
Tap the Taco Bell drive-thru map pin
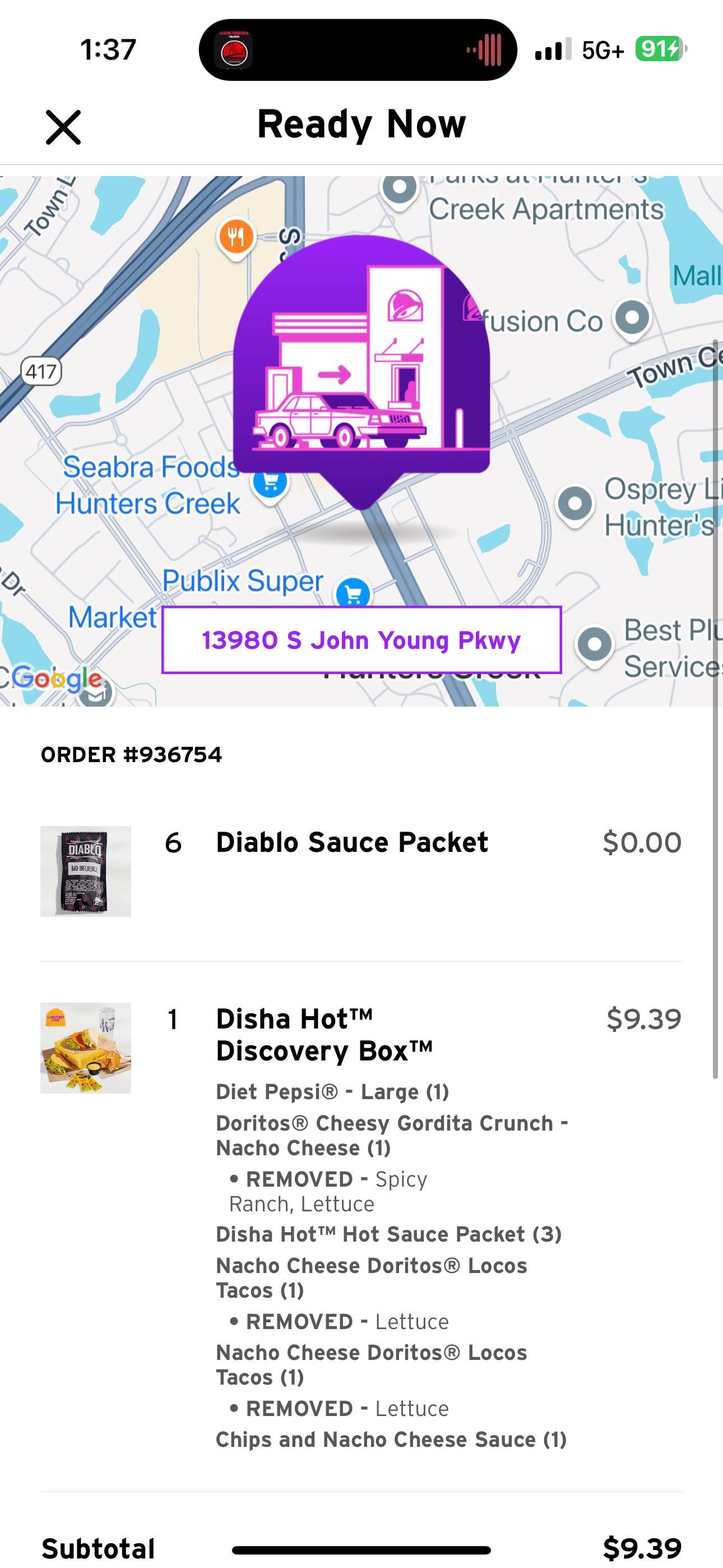[361, 365]
